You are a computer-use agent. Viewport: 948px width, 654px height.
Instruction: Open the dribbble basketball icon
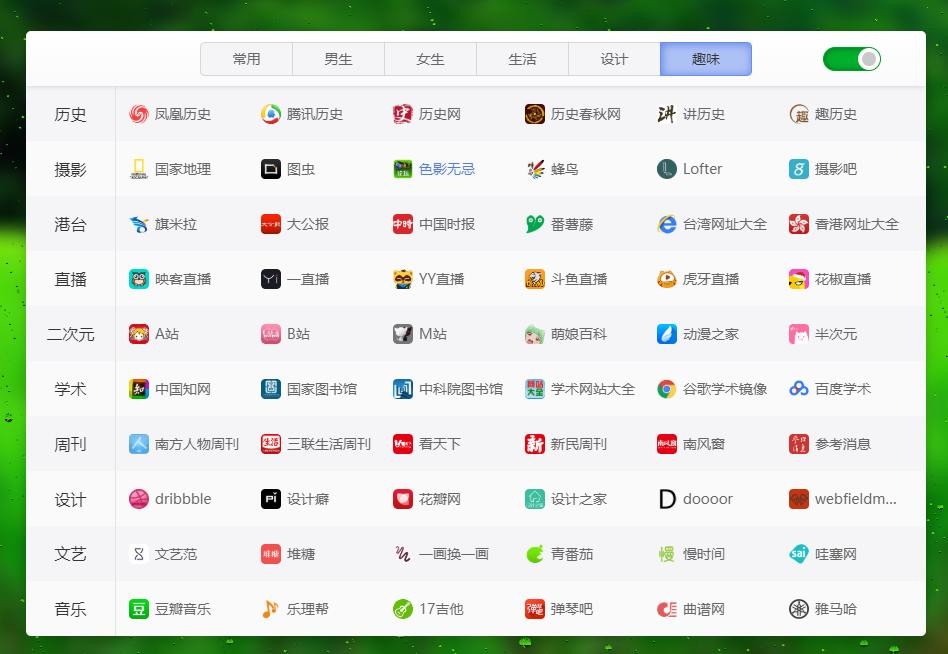click(x=139, y=499)
